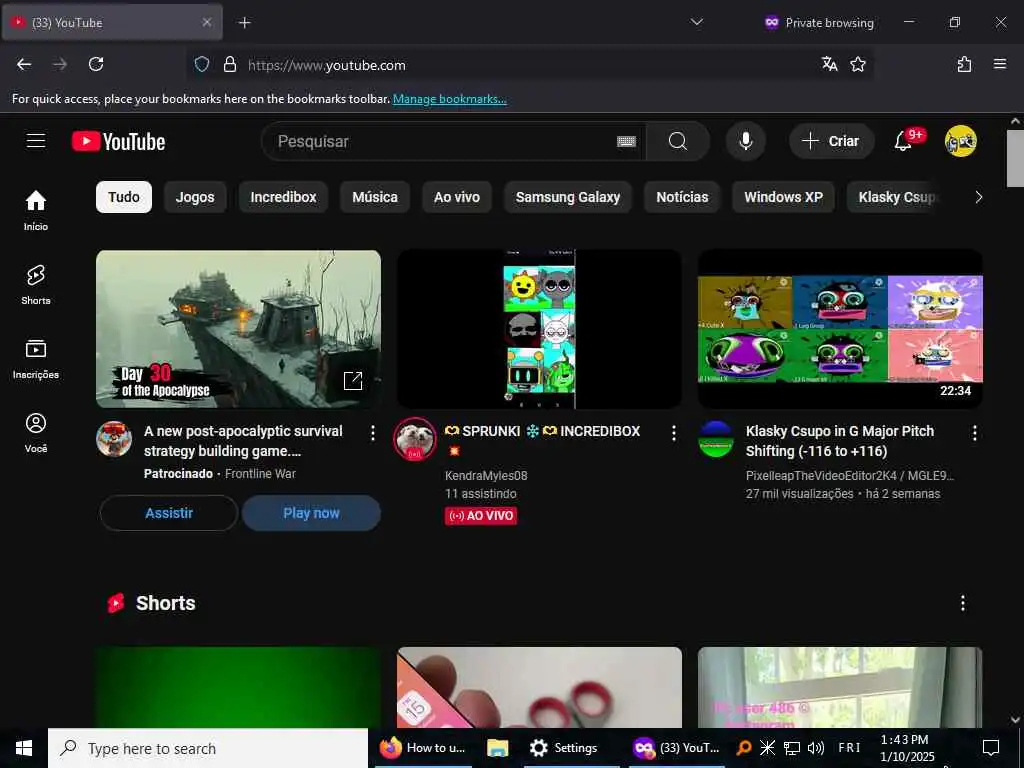Open Você in the sidebar
The height and width of the screenshot is (768, 1024).
36,432
